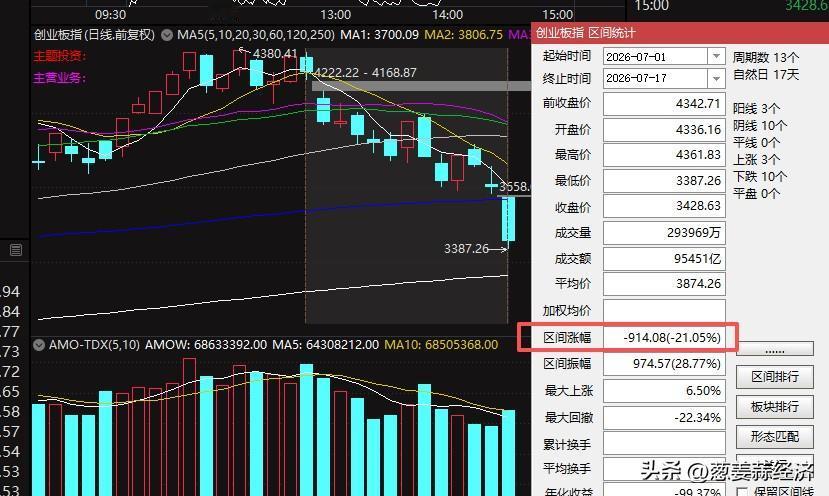The width and height of the screenshot is (829, 496).
Task: Click the 起始时间 date field 2026-07-01
Action: (x=656, y=56)
